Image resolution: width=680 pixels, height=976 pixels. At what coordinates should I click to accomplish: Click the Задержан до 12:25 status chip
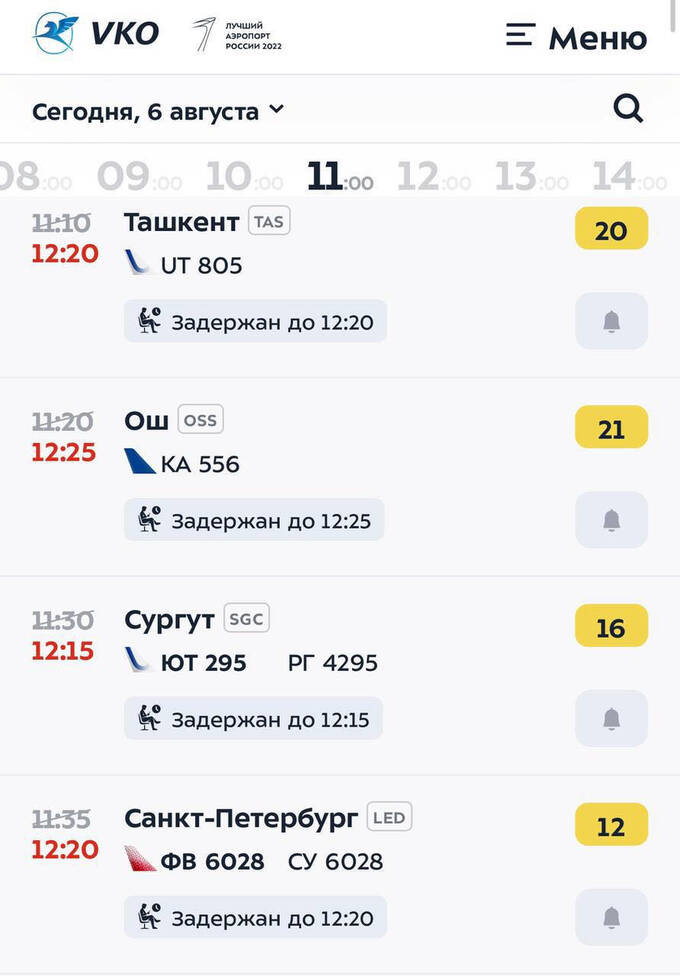[x=254, y=520]
